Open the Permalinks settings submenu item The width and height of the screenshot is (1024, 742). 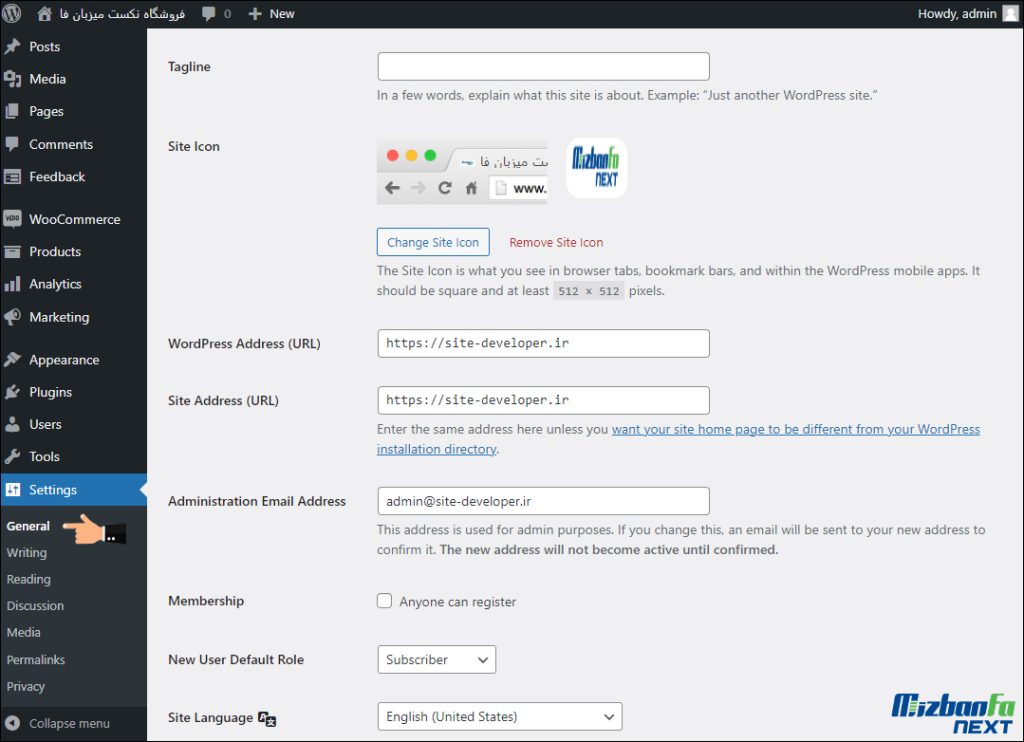pyautogui.click(x=36, y=660)
